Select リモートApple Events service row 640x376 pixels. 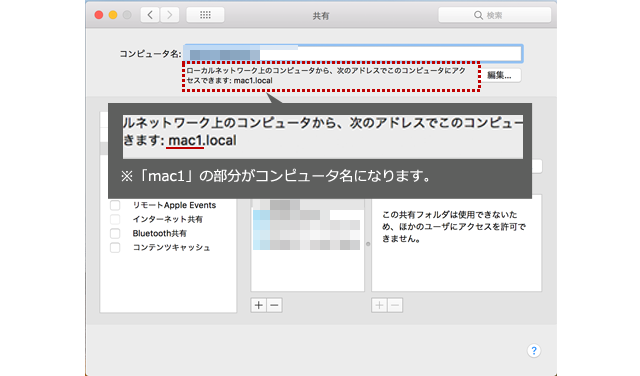pos(168,205)
